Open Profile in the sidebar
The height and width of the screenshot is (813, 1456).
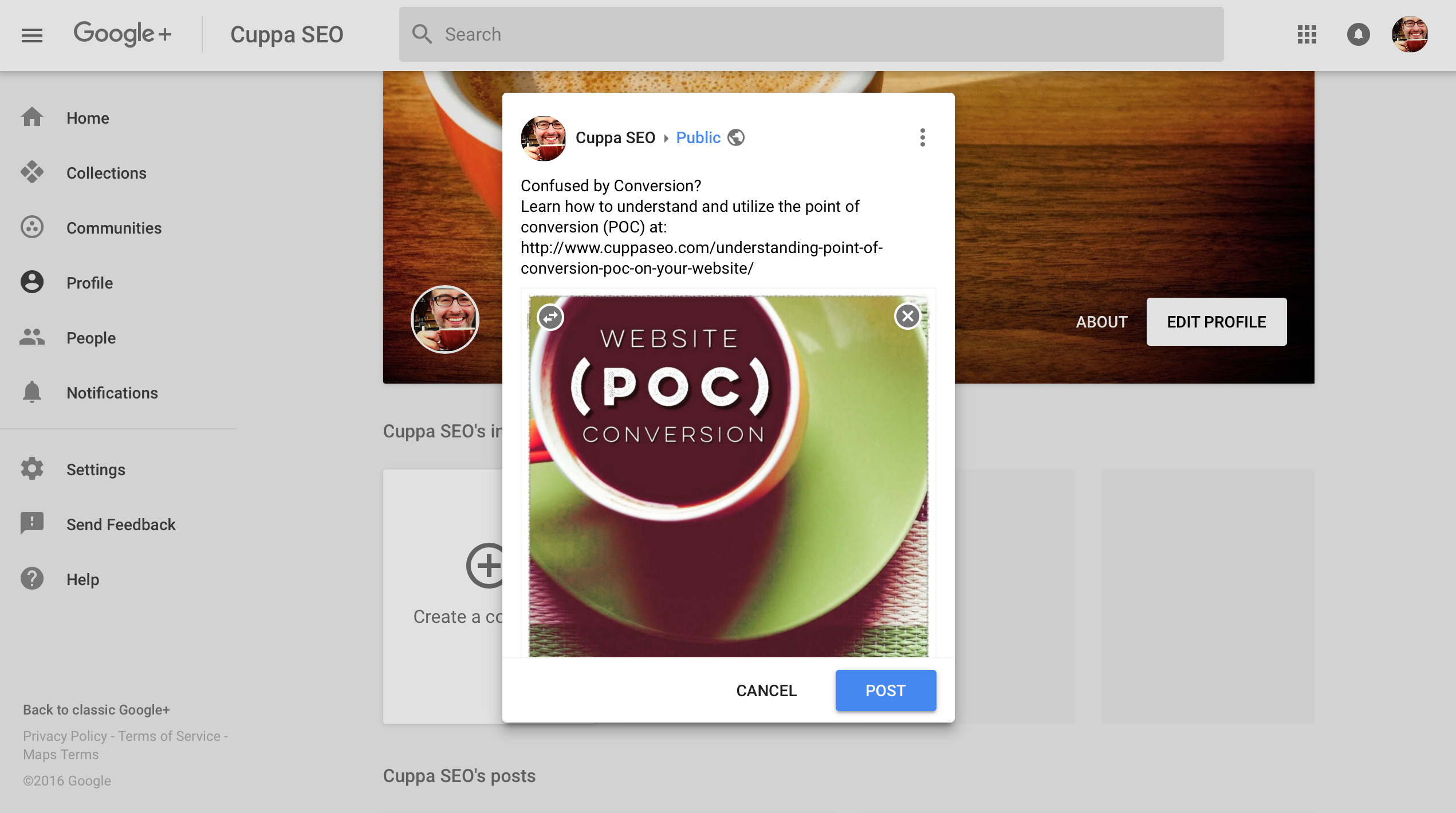click(x=89, y=283)
